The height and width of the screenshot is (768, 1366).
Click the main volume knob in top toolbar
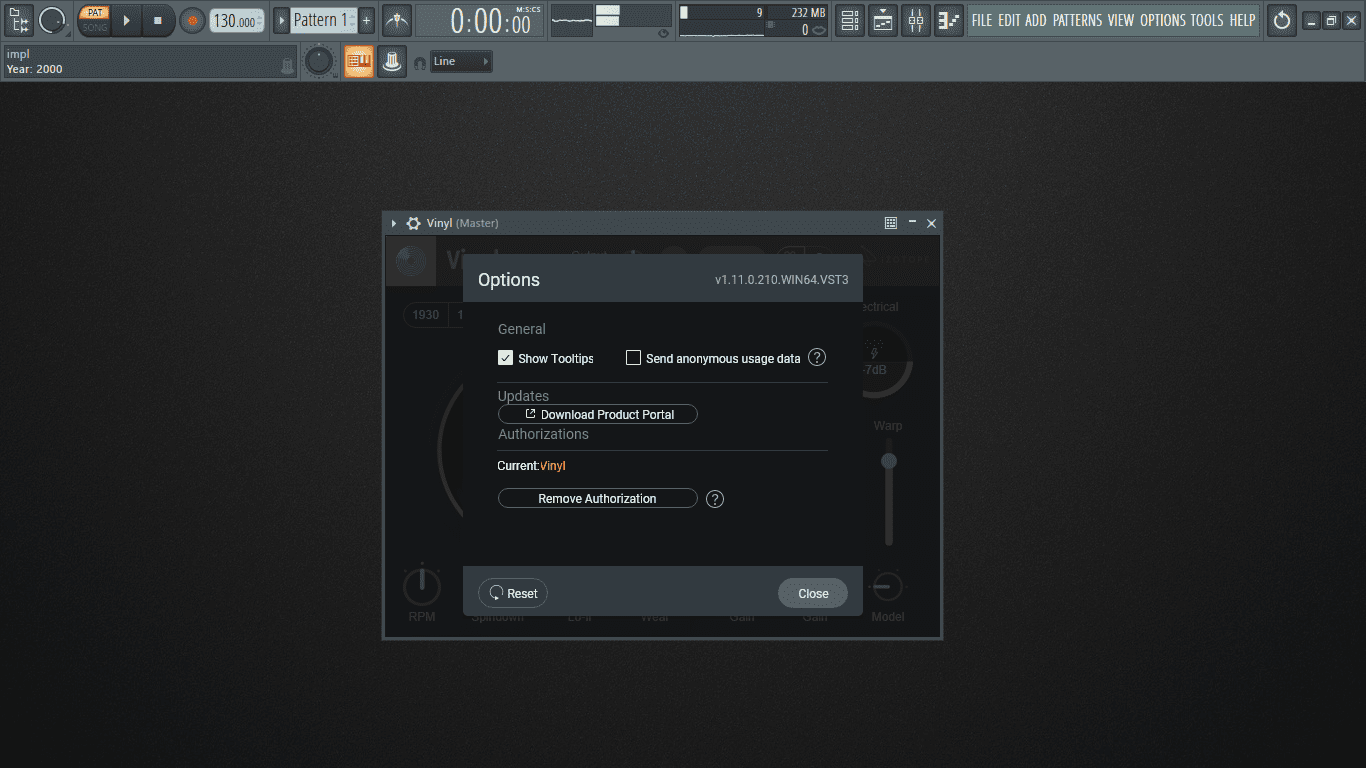pyautogui.click(x=52, y=19)
